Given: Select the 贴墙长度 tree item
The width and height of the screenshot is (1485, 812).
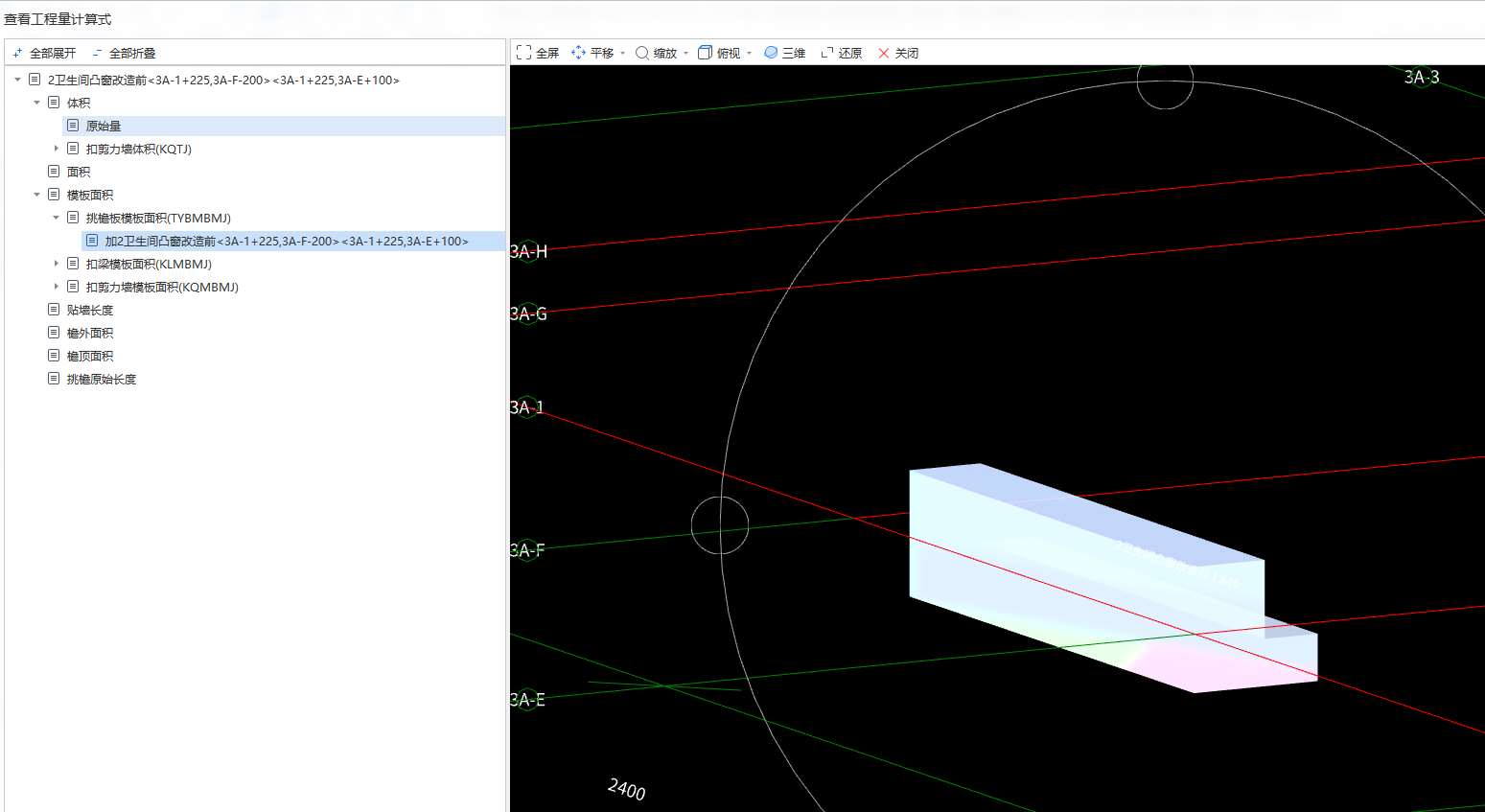Looking at the screenshot, I should 90,310.
